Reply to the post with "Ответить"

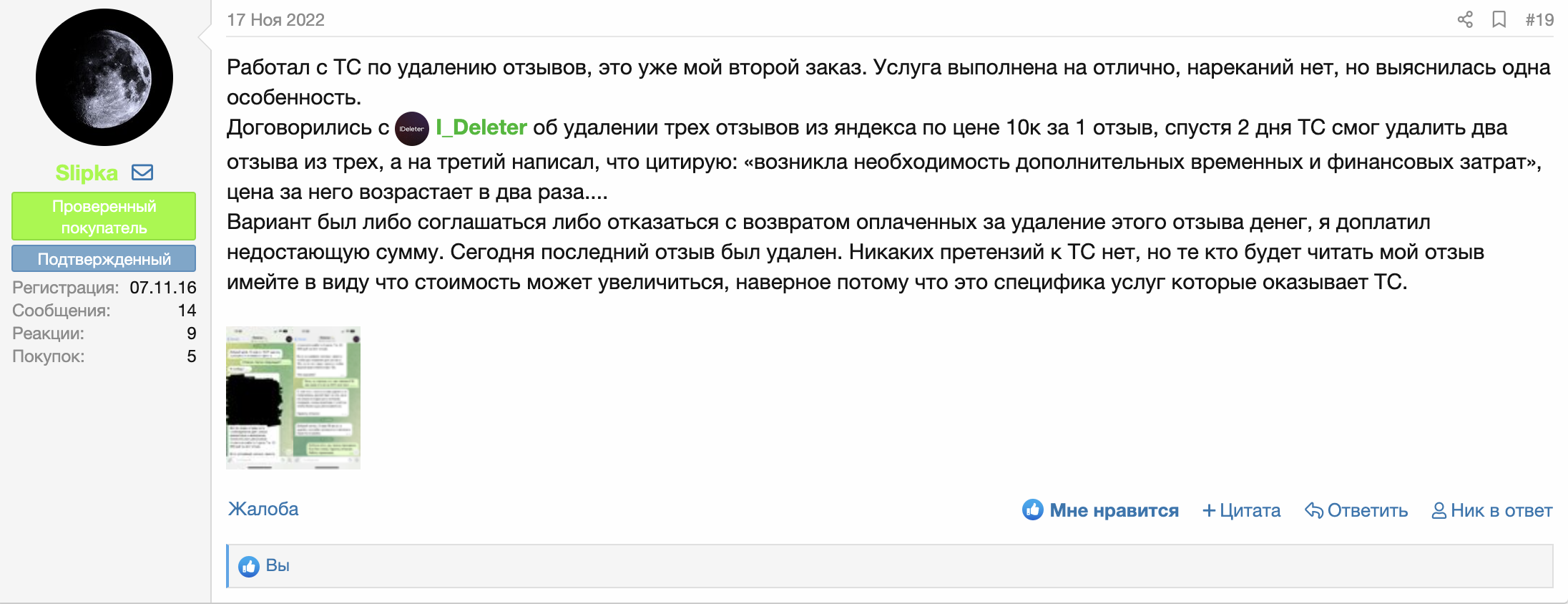coord(1357,510)
